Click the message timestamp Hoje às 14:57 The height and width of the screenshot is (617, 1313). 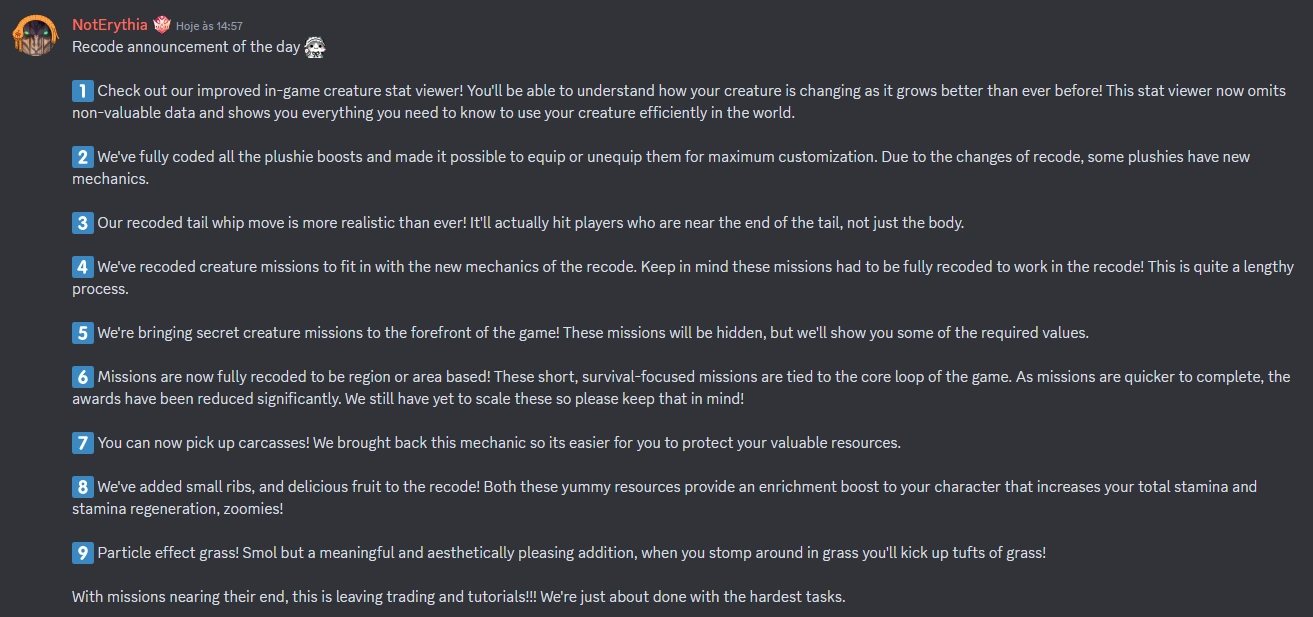click(x=210, y=26)
